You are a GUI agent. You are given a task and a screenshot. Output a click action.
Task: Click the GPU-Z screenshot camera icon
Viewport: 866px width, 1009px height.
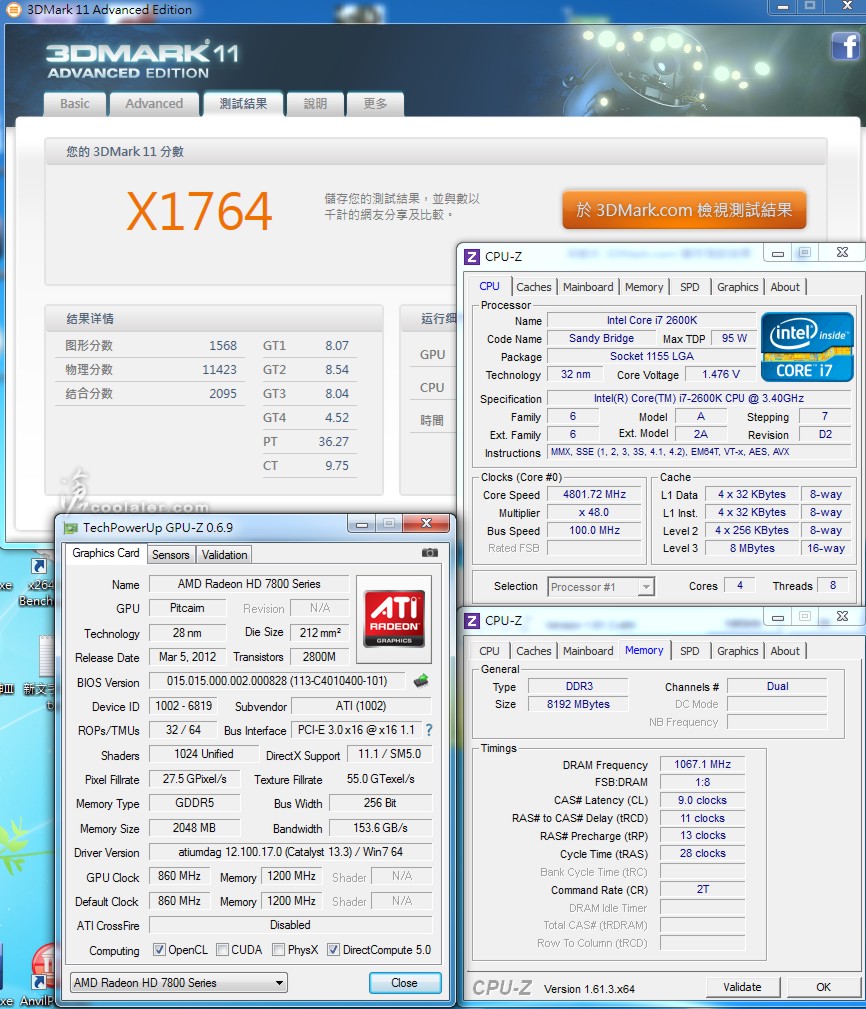point(430,553)
